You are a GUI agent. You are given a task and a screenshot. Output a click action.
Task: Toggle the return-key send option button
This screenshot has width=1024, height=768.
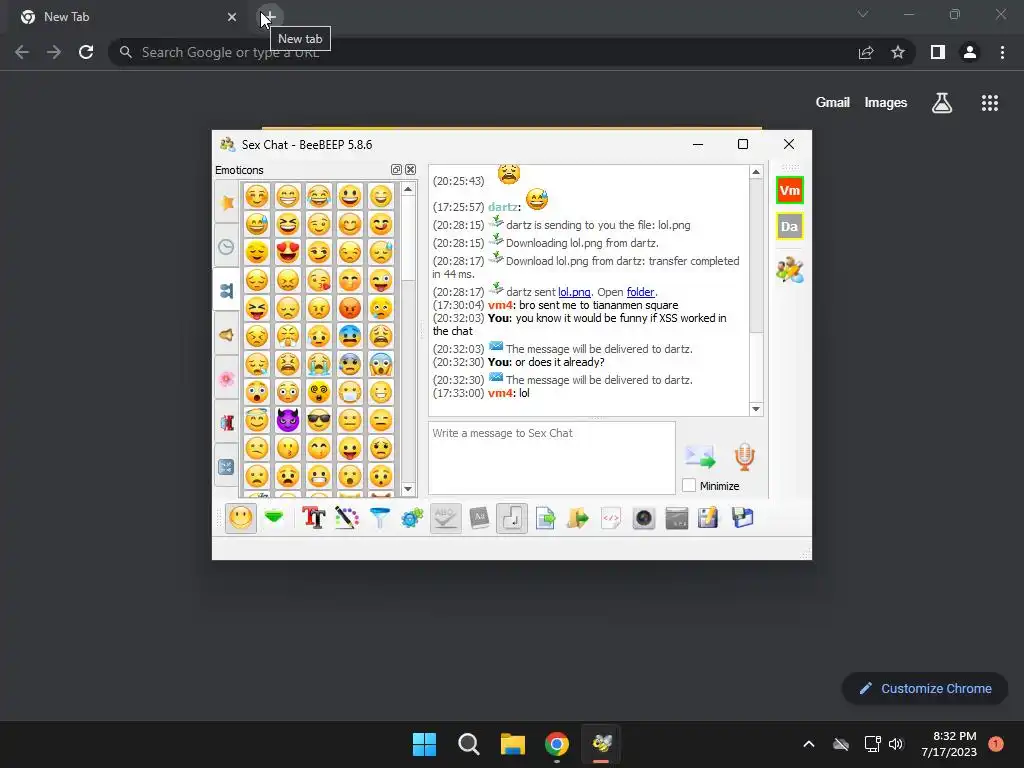click(512, 518)
